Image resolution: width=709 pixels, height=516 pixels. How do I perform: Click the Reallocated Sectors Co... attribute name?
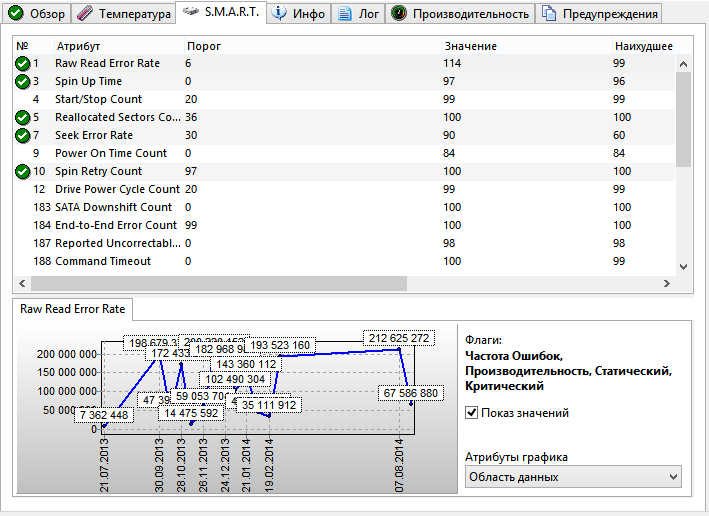pos(118,117)
